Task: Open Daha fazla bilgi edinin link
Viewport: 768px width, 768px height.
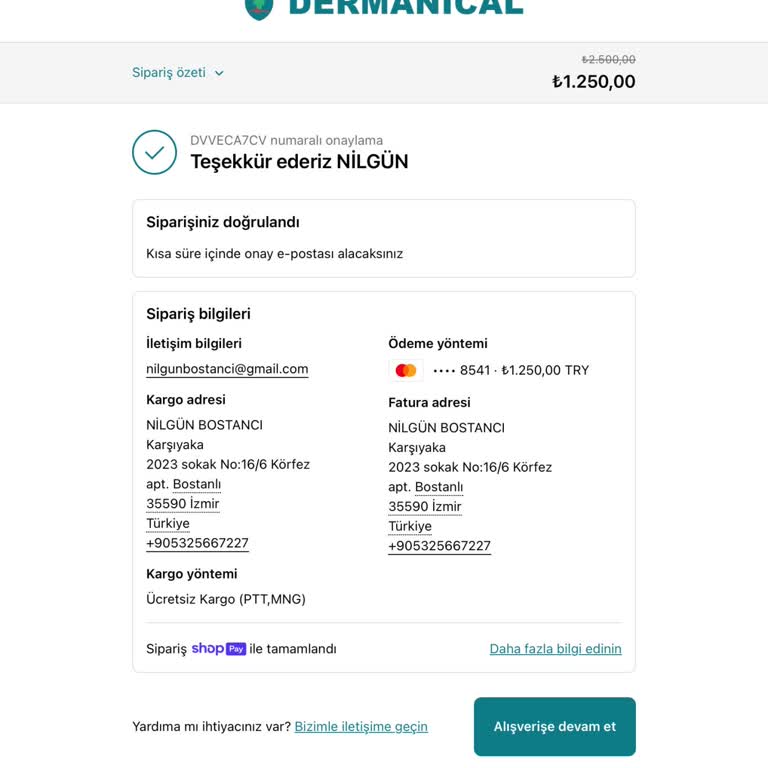Action: pyautogui.click(x=555, y=649)
